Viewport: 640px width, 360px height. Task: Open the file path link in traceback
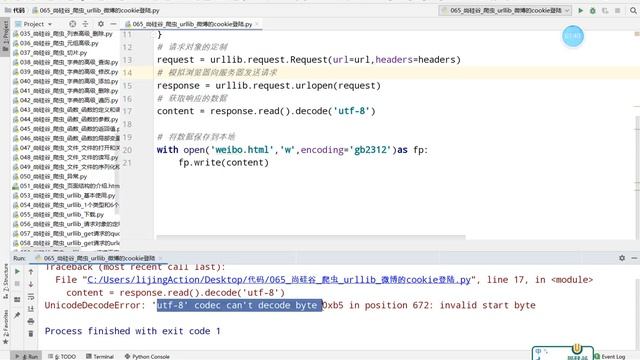(x=279, y=280)
